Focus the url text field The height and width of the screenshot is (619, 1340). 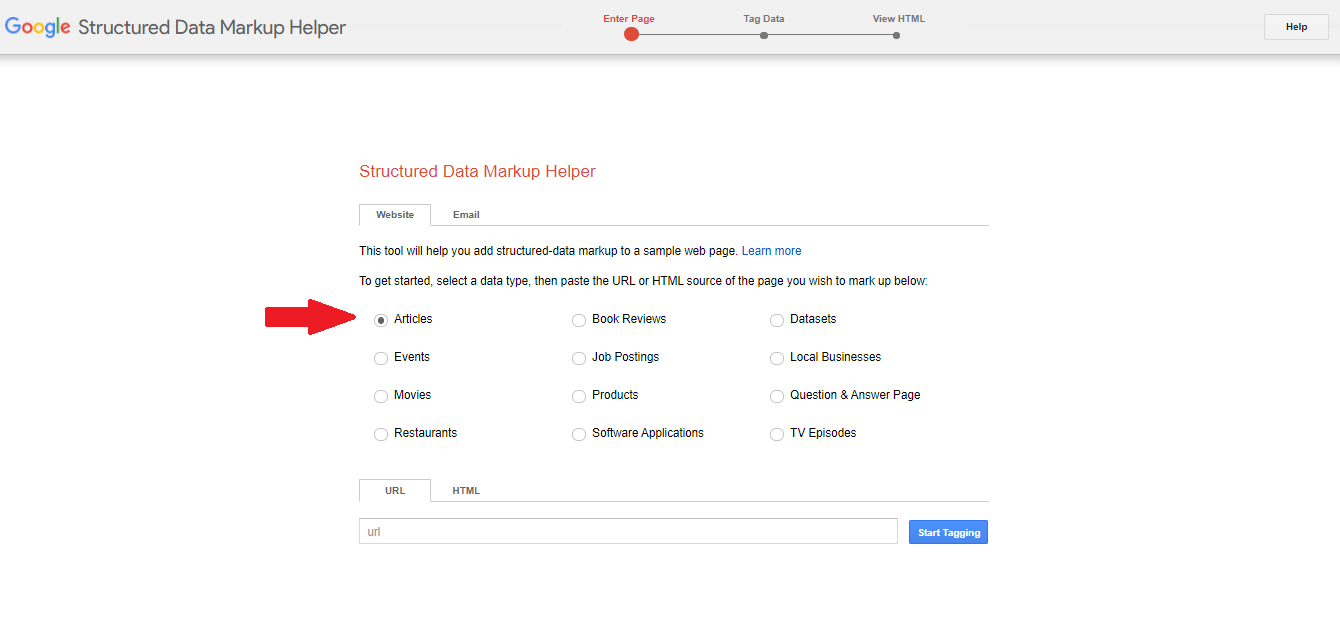click(x=628, y=531)
